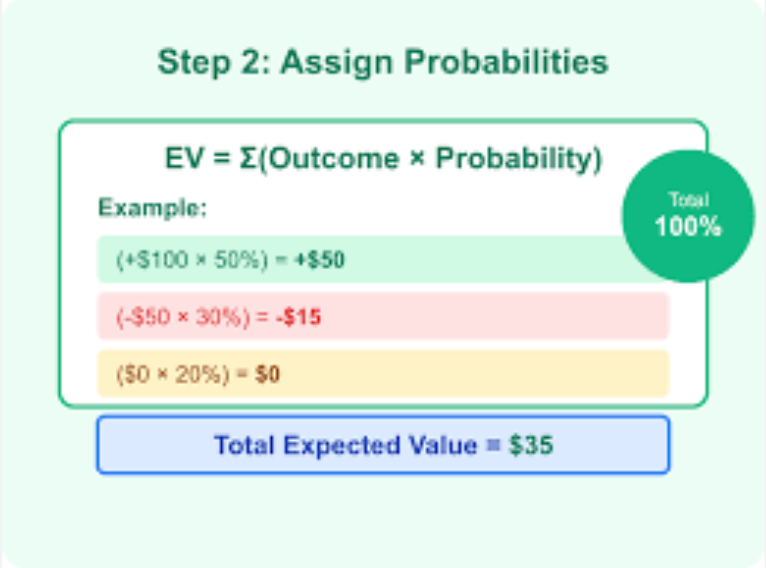Image resolution: width=766 pixels, height=568 pixels.
Task: Click the word "Total" inside the circle
Action: pos(688,200)
